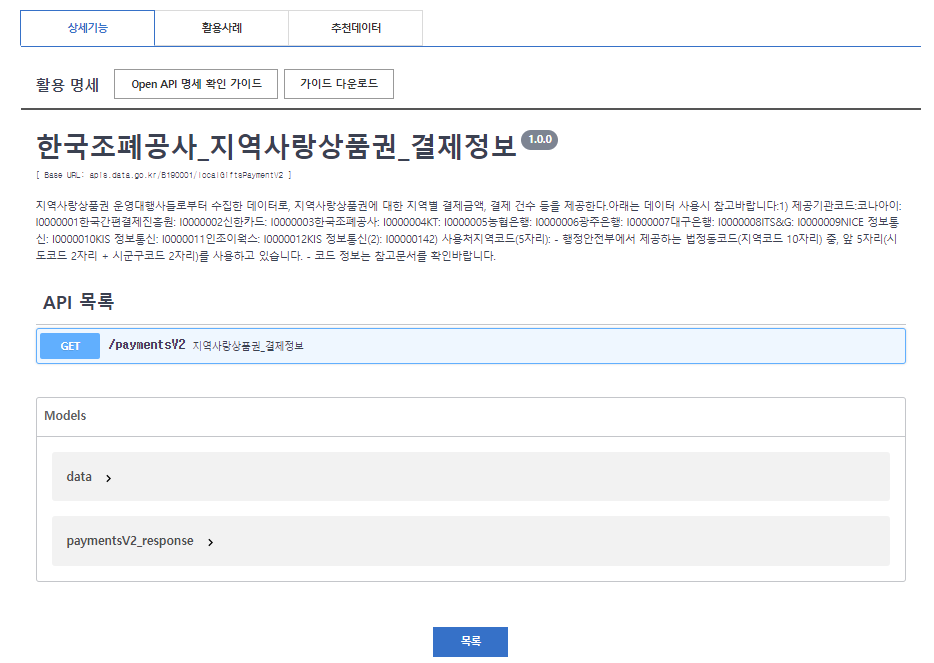Click the 활용 명세 heading
Screen dimensions: 934x663
[x=67, y=85]
